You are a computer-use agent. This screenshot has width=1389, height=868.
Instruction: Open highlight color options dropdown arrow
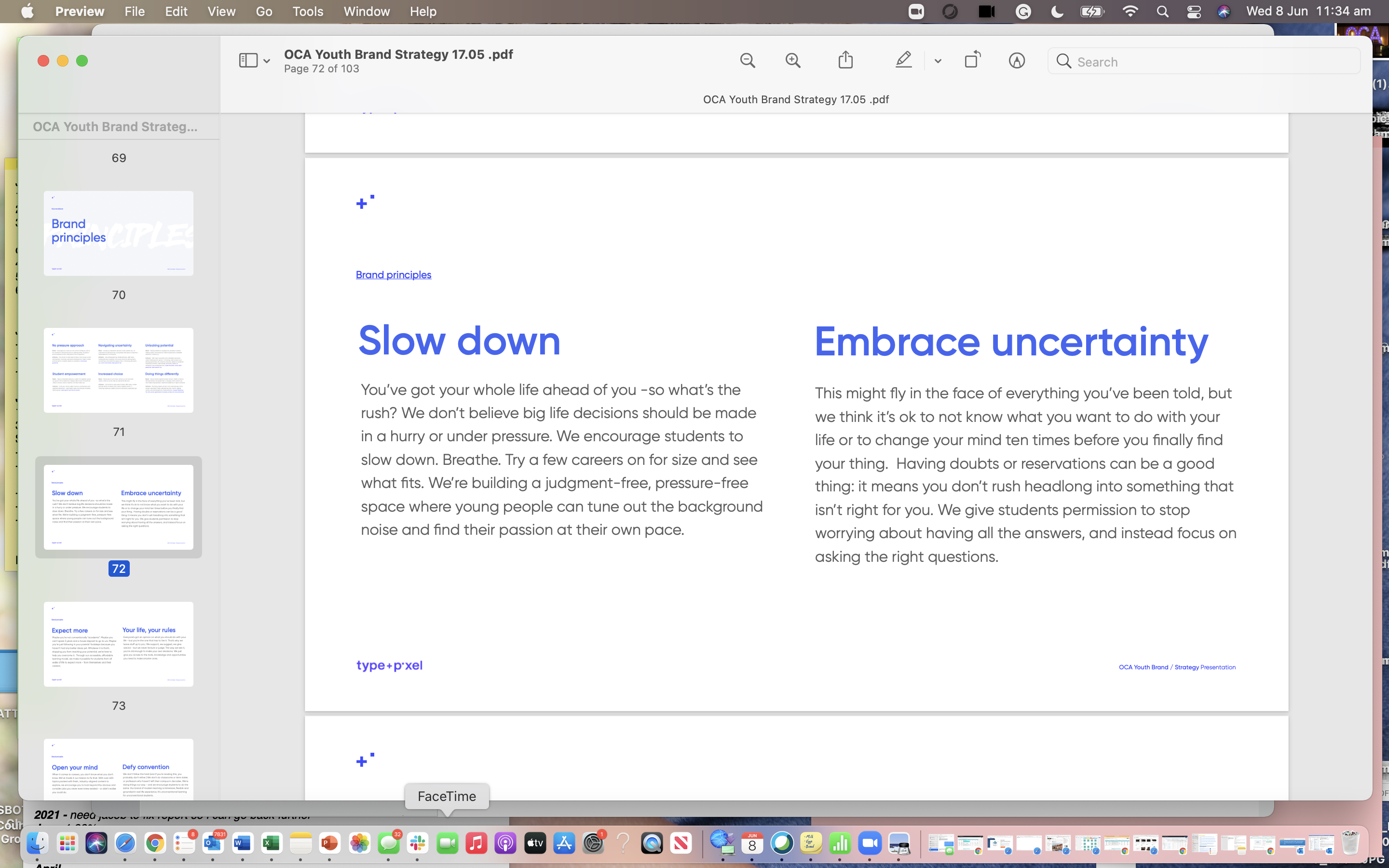(x=938, y=61)
